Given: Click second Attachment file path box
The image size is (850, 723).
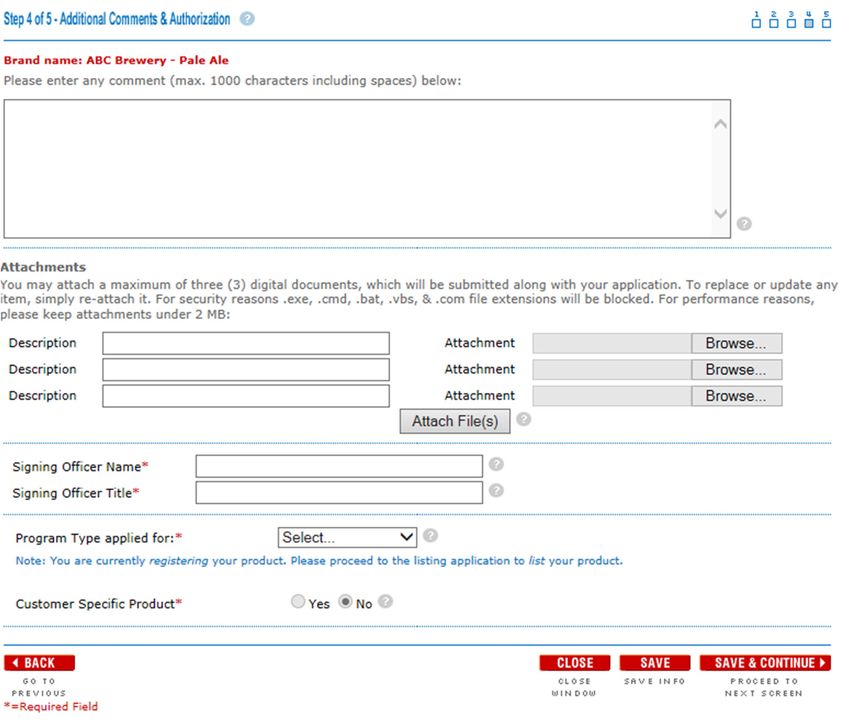Looking at the screenshot, I should click(x=612, y=370).
